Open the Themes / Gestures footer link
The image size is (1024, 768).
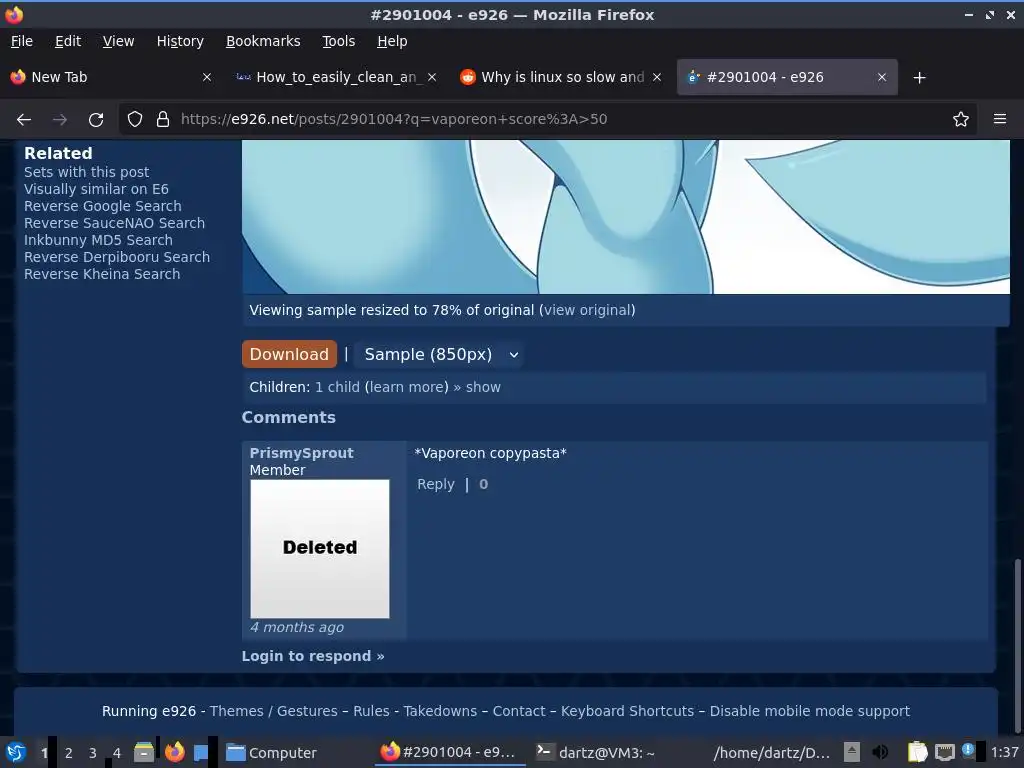click(274, 711)
